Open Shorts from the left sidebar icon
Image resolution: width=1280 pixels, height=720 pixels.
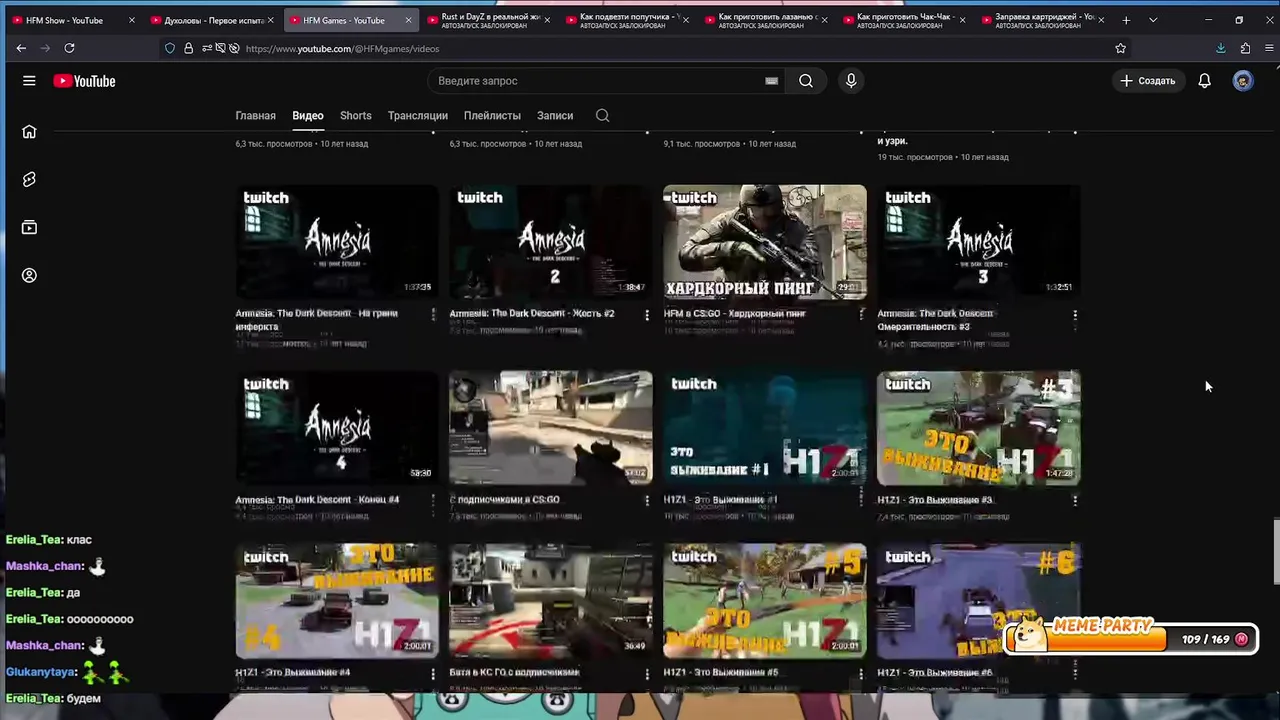point(29,179)
